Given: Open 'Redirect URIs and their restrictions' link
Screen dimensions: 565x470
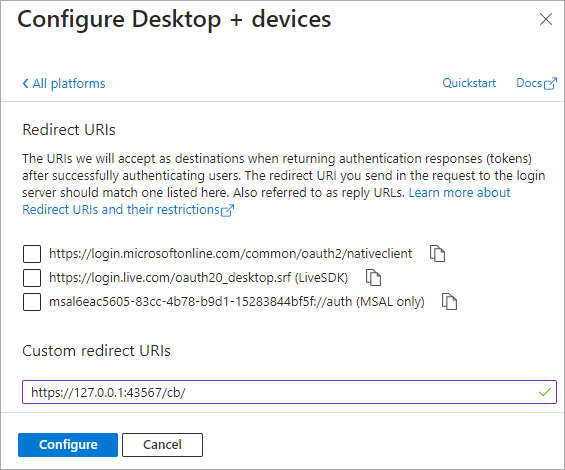Looking at the screenshot, I should pyautogui.click(x=121, y=209).
